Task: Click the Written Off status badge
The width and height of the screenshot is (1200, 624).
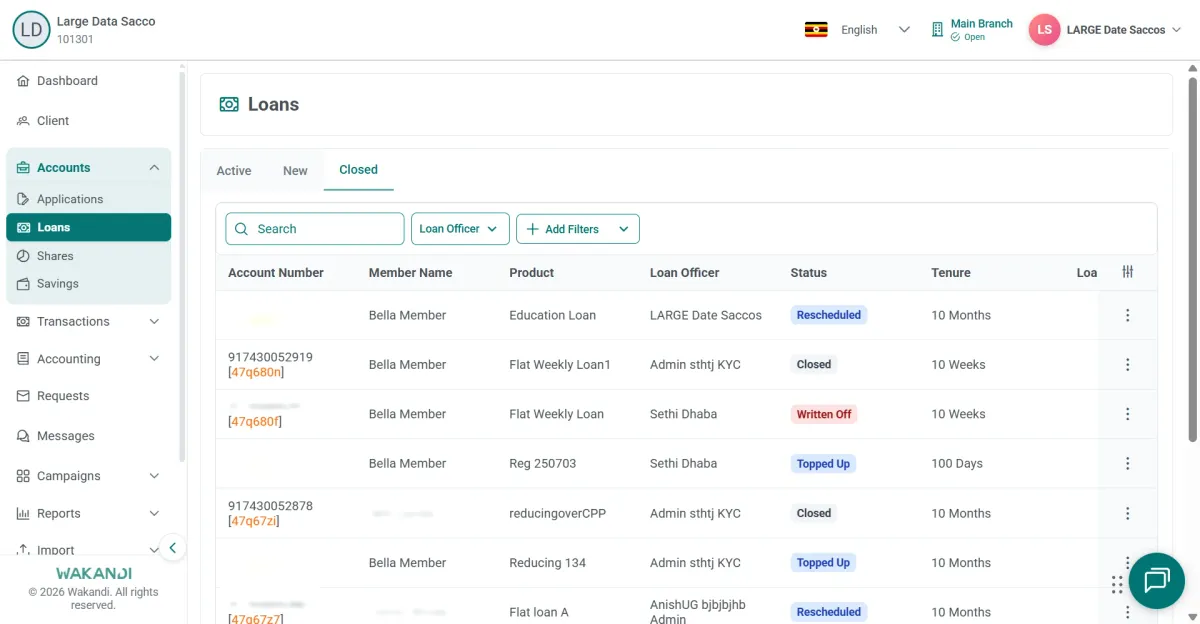Action: tap(824, 414)
